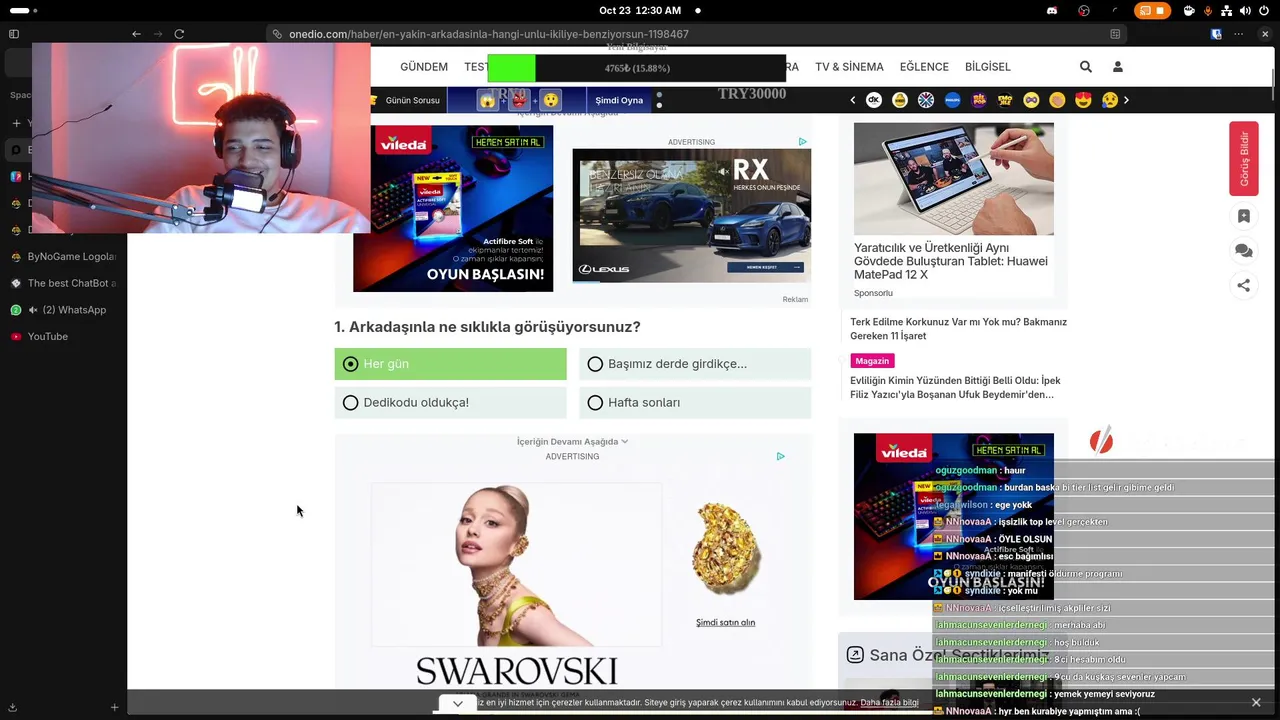Select the Philips blue circle icon

coord(952,100)
